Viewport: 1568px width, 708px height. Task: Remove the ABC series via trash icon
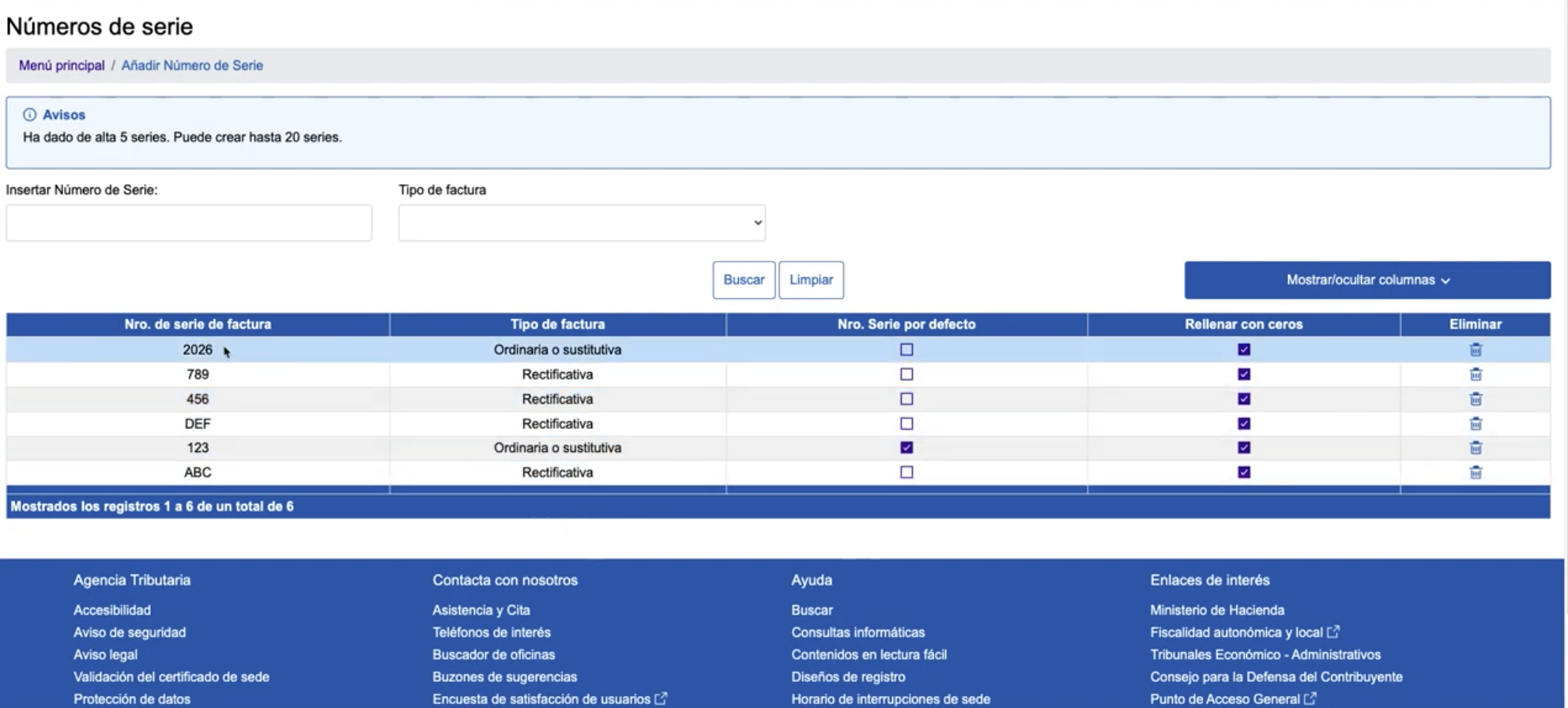point(1475,473)
